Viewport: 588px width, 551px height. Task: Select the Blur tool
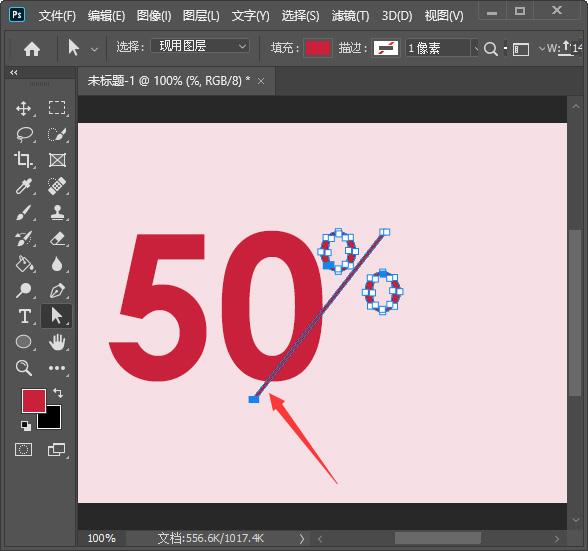[x=57, y=264]
